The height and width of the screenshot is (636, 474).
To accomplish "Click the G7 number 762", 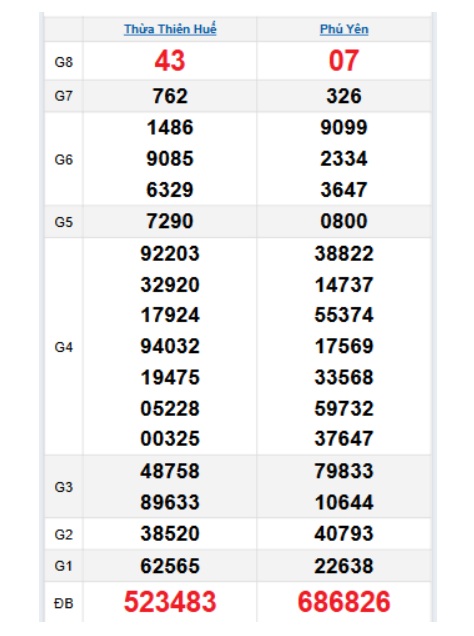I will pos(170,96).
